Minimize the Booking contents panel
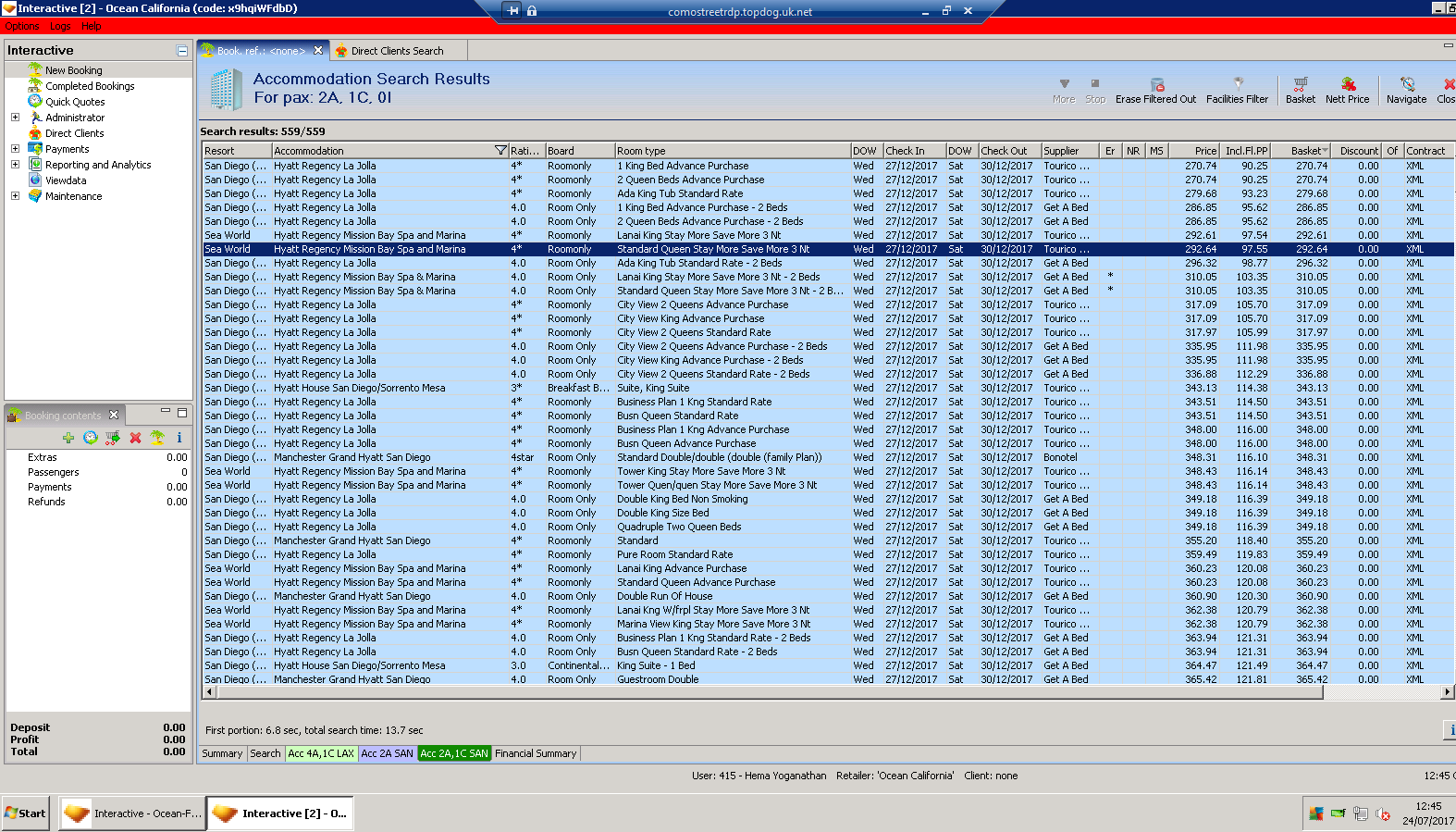Screen dimensions: 1456x832 click(166, 413)
